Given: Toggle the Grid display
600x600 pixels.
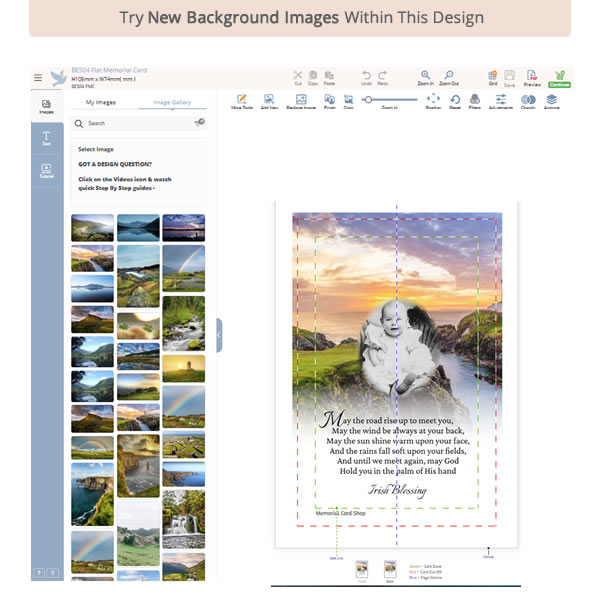Looking at the screenshot, I should (492, 77).
